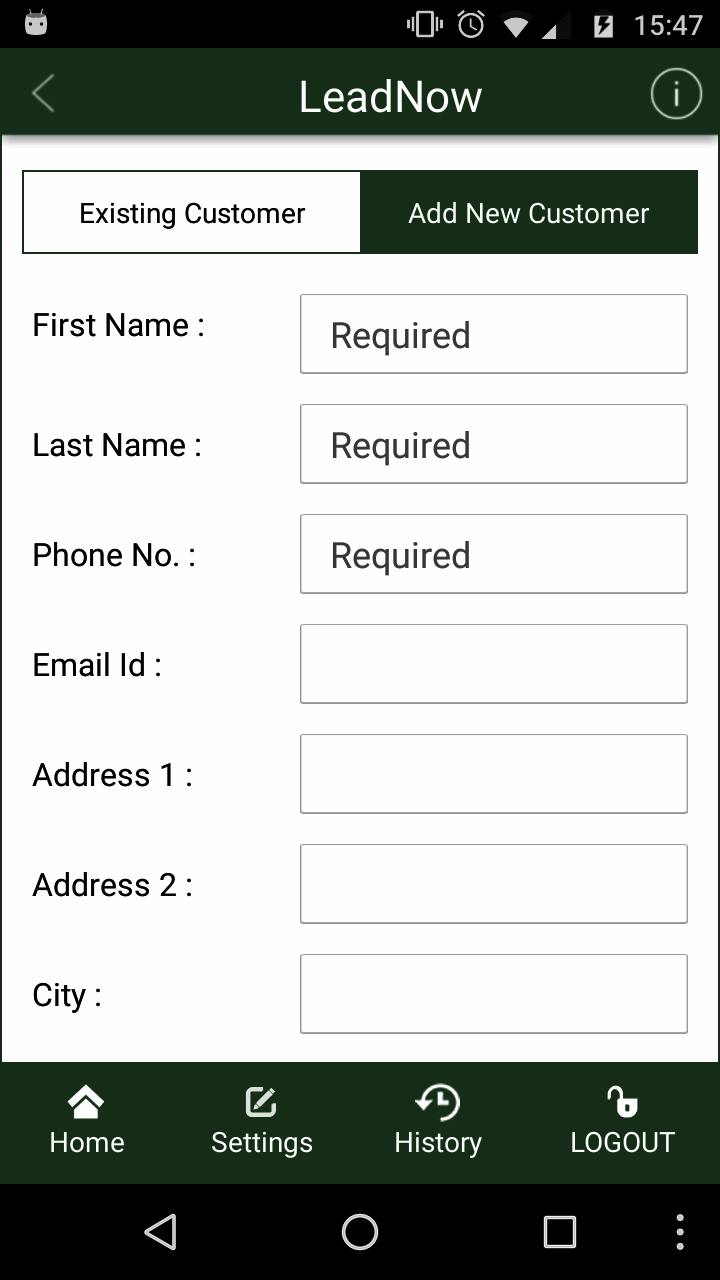Open the info icon in header
The width and height of the screenshot is (720, 1280).
(x=676, y=95)
